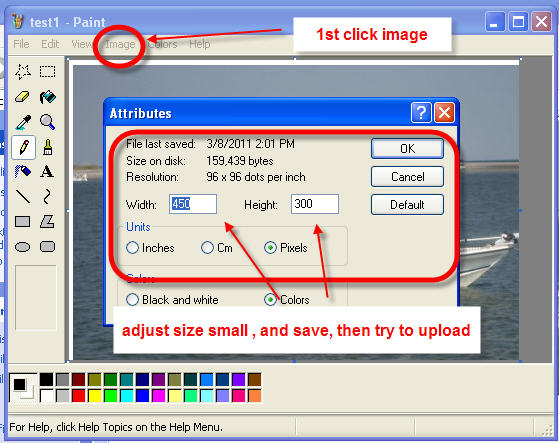This screenshot has width=559, height=443.
Task: Open the Help menu
Action: 200,44
